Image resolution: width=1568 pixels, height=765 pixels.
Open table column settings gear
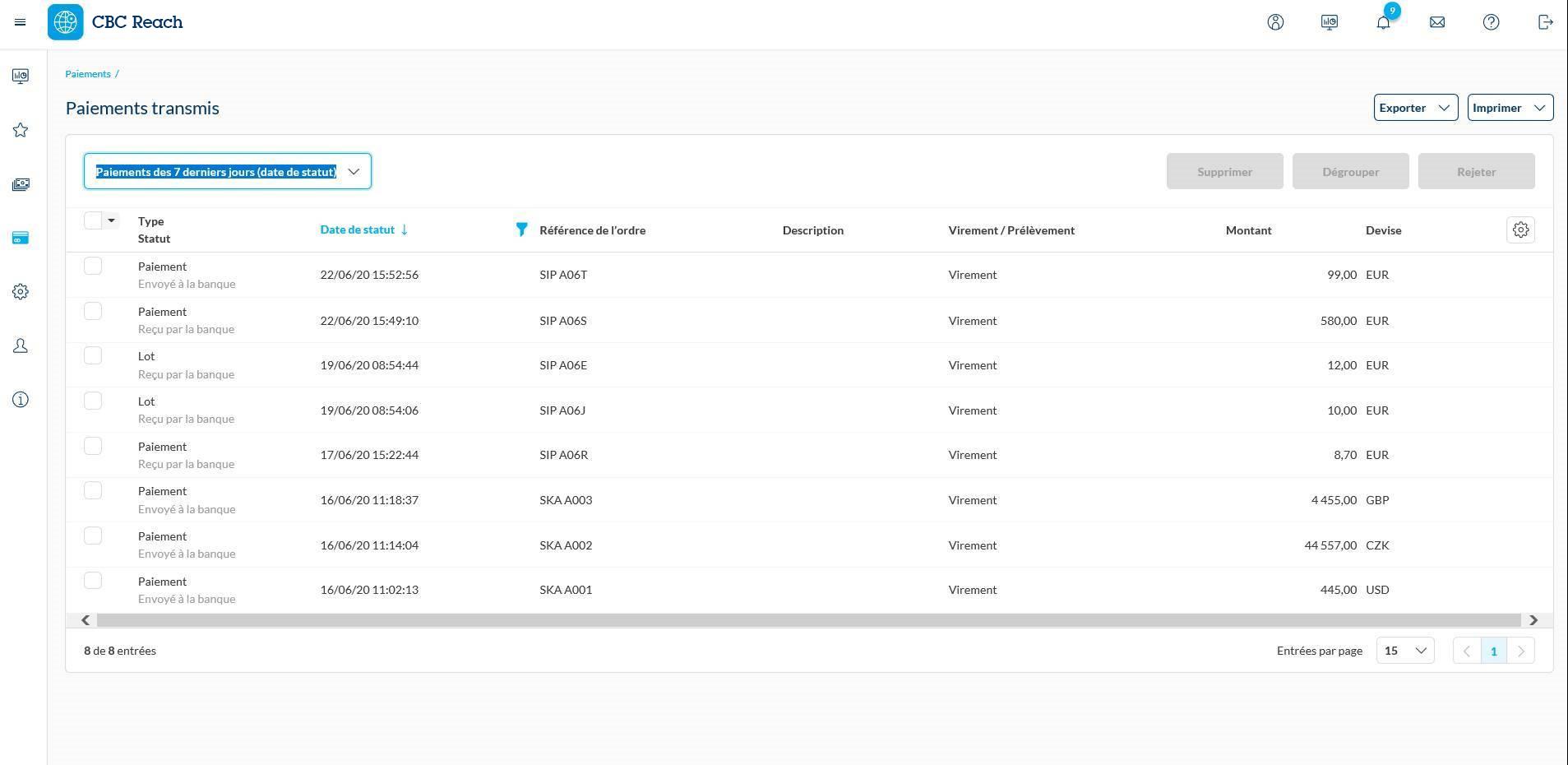[x=1521, y=230]
